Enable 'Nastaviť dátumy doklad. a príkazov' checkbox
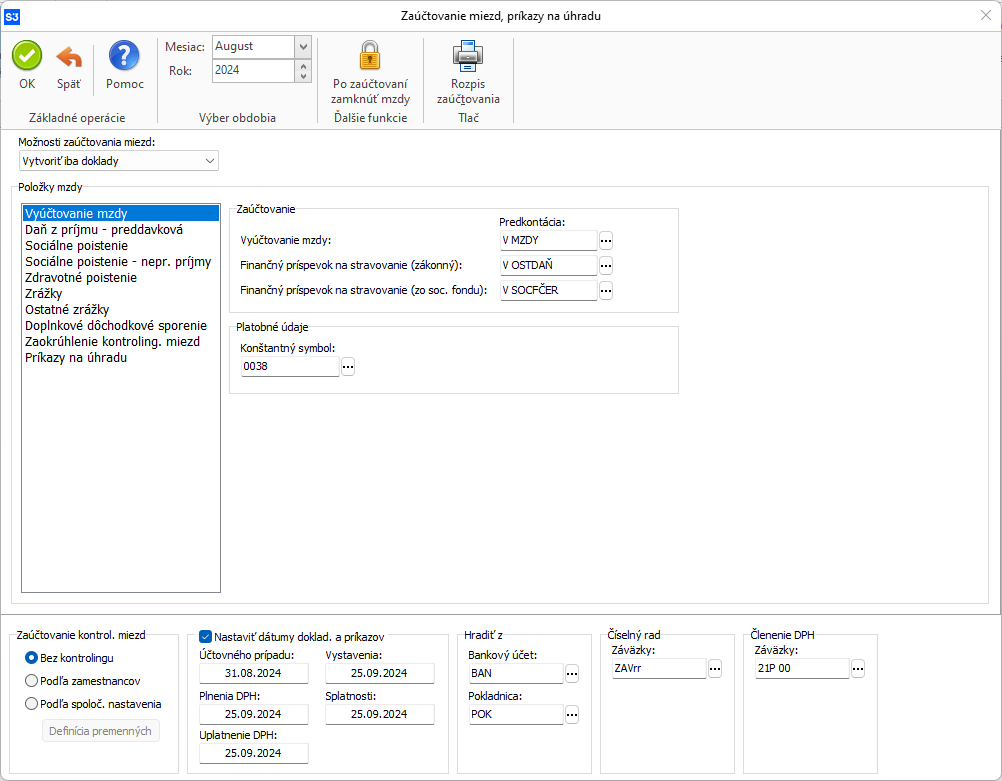 coord(205,637)
